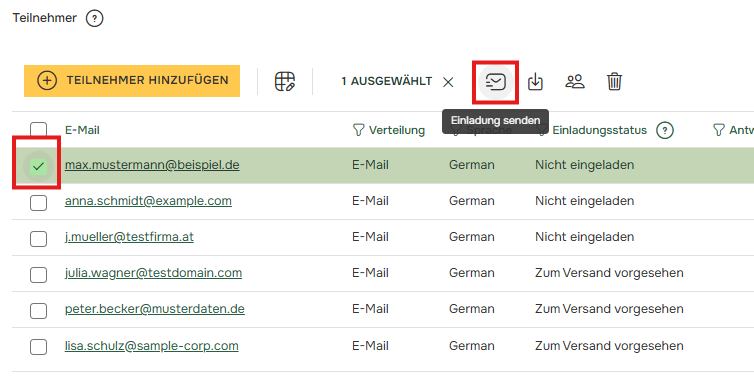Click Nicht eingeladen in anna.schmidt row

point(584,201)
